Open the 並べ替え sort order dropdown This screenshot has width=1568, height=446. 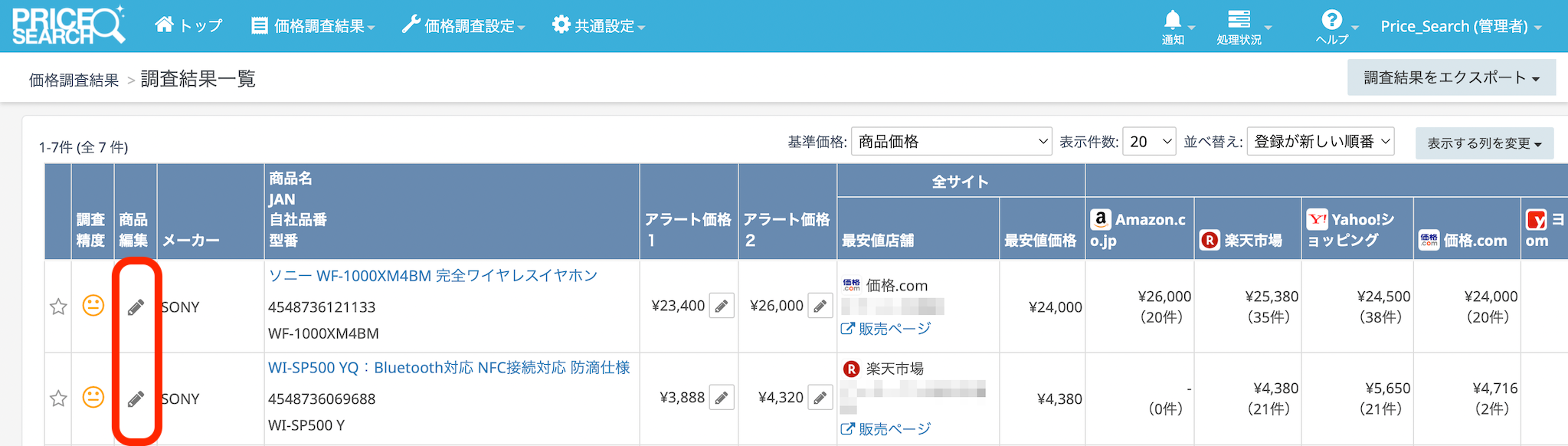1320,142
